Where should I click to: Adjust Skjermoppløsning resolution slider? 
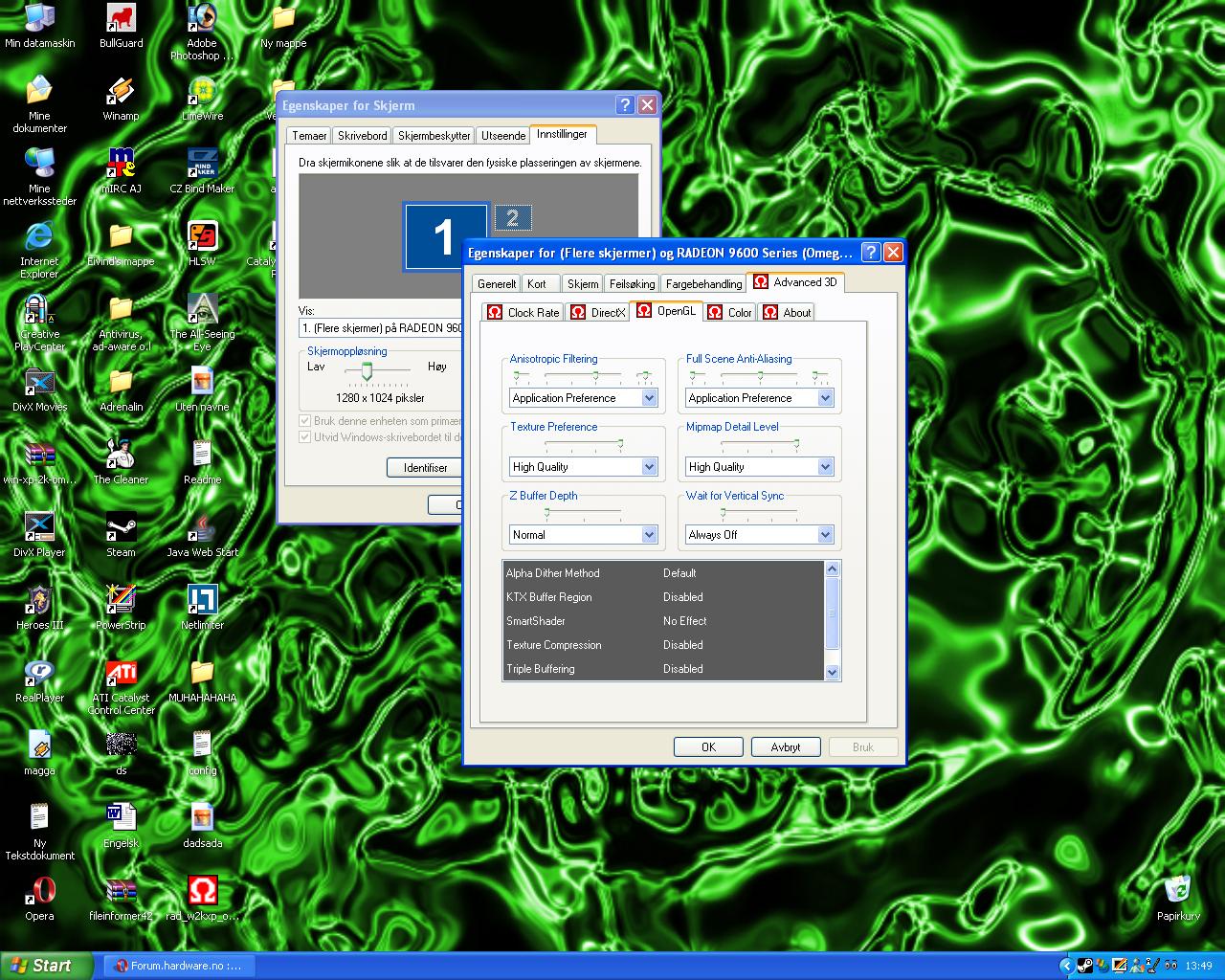(367, 370)
